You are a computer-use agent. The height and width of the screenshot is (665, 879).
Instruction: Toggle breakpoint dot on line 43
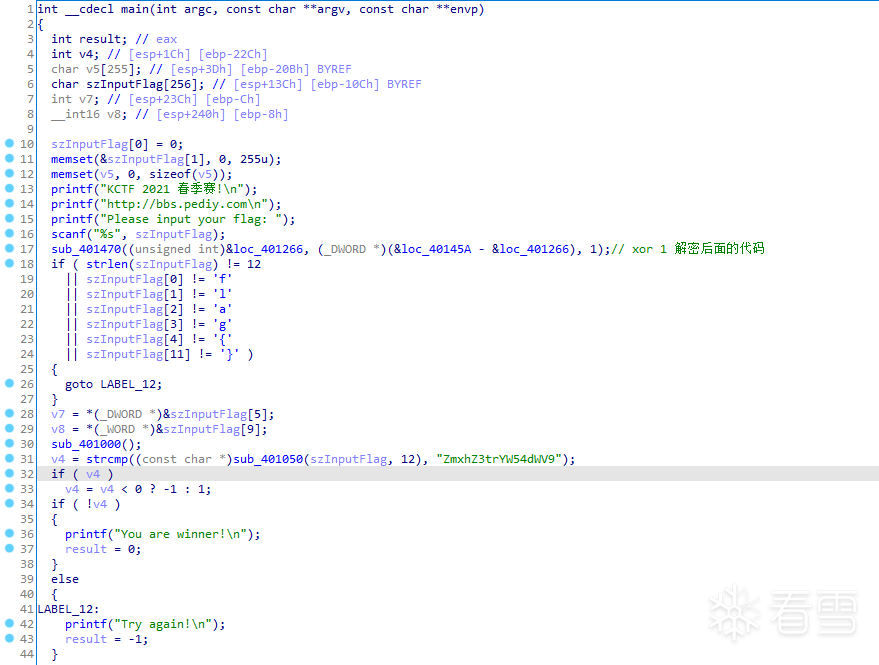coord(9,638)
